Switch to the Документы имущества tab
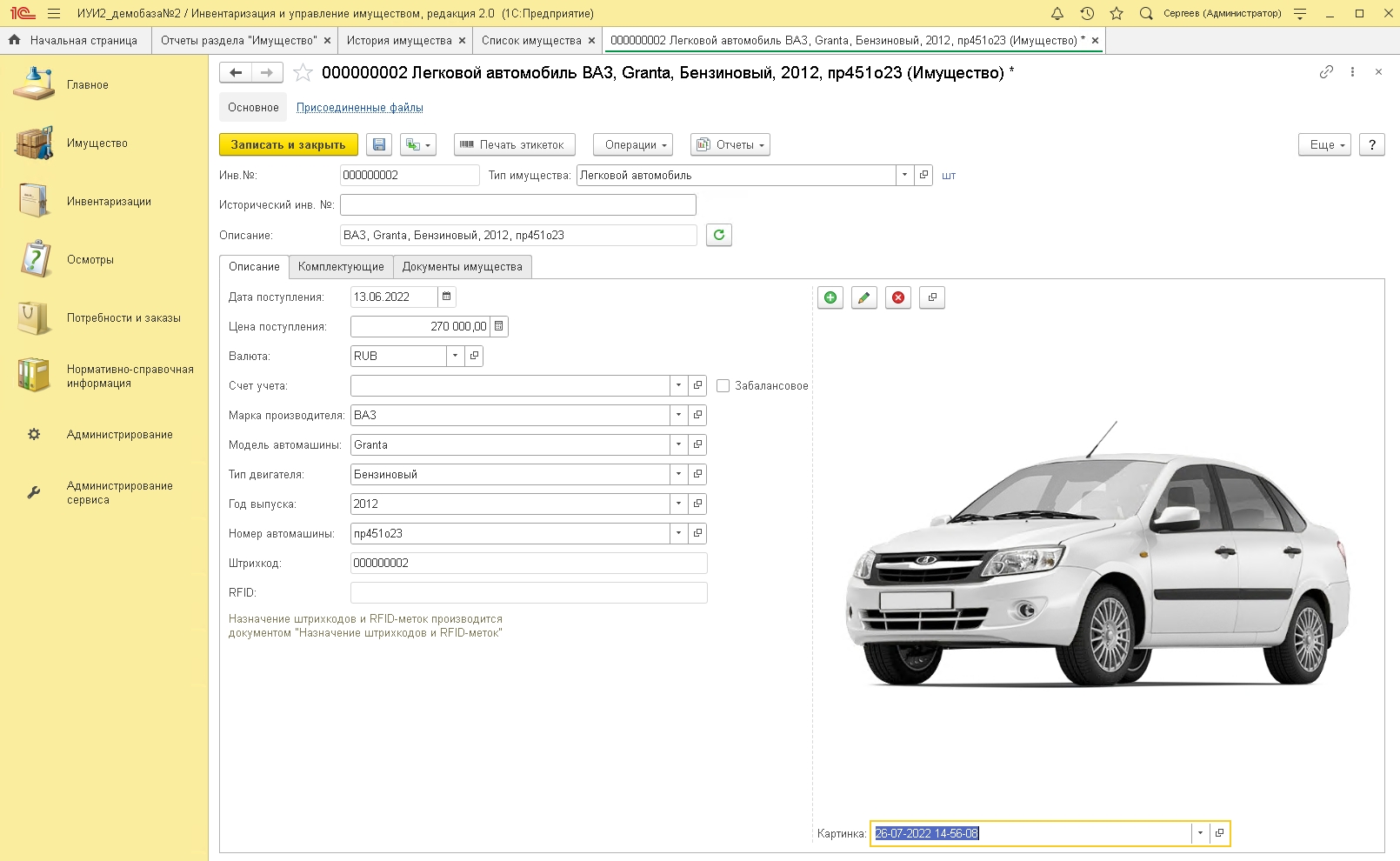The image size is (1400, 861). click(x=462, y=267)
